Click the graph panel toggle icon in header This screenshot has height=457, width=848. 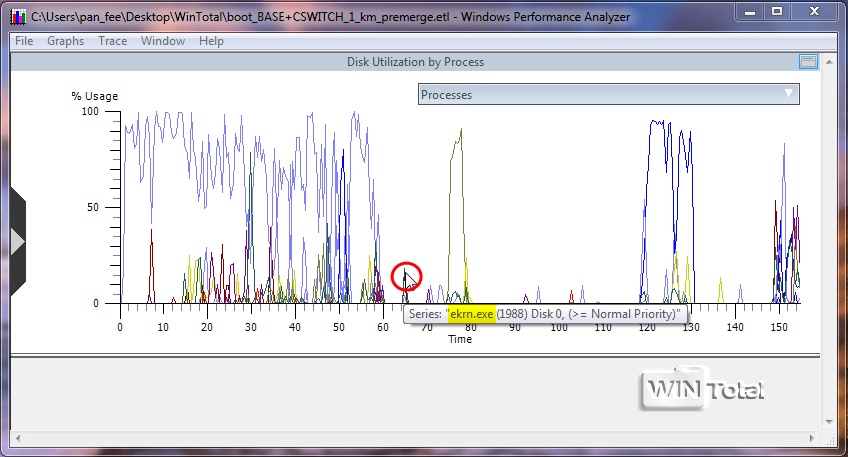click(808, 62)
